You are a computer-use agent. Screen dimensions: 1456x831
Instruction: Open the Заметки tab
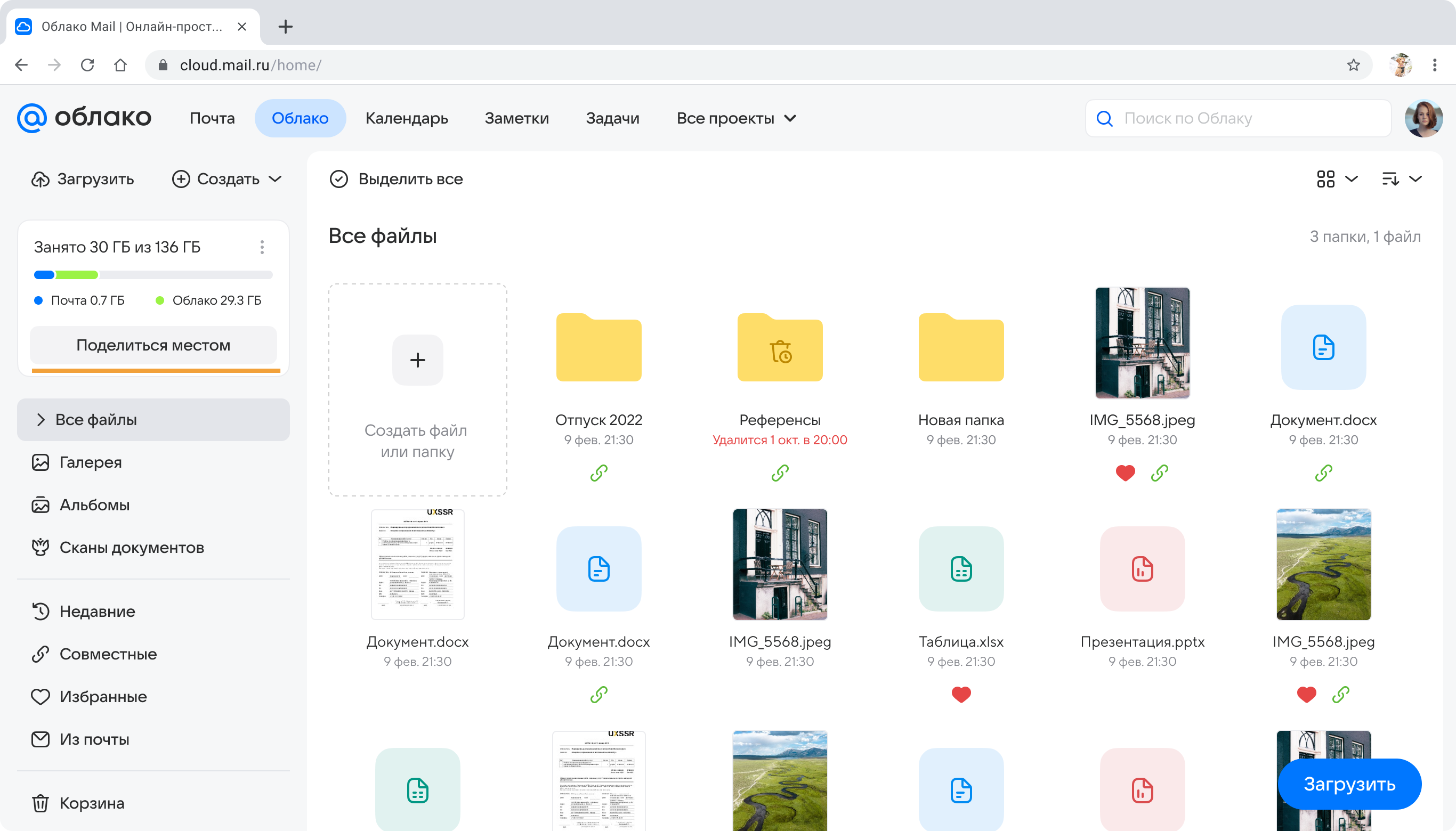(517, 118)
